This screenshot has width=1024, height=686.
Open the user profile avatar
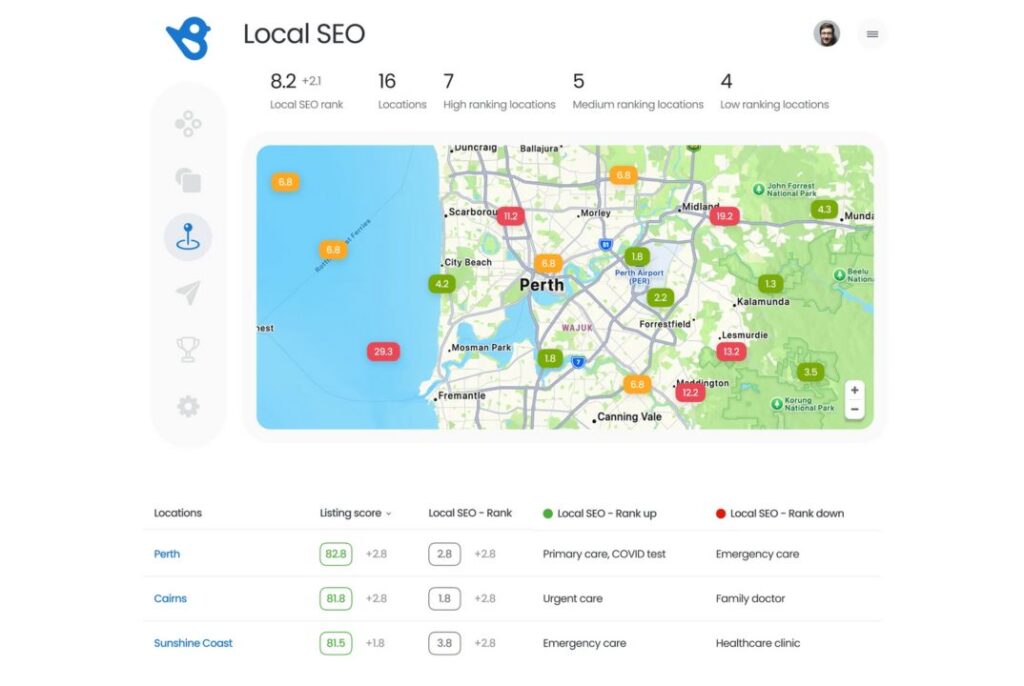click(x=826, y=33)
